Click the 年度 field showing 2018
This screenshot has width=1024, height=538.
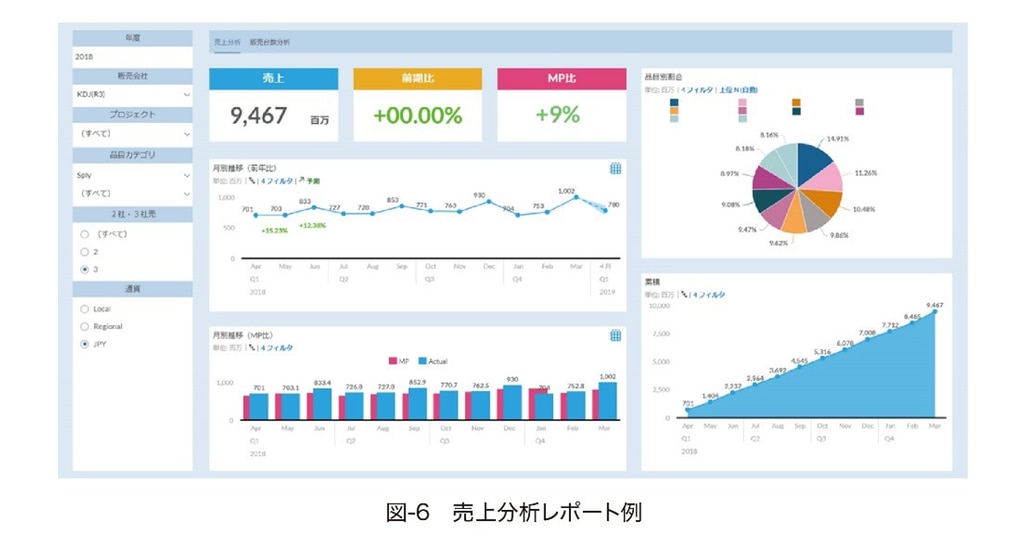(x=132, y=57)
